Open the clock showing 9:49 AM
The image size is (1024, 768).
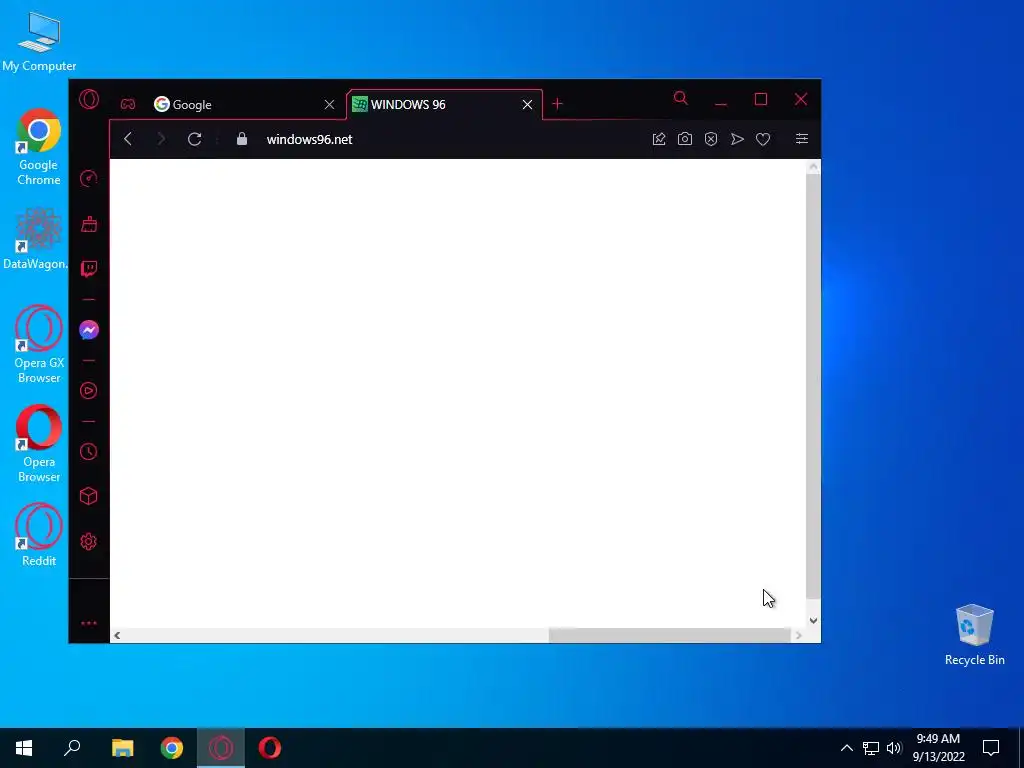pyautogui.click(x=938, y=748)
